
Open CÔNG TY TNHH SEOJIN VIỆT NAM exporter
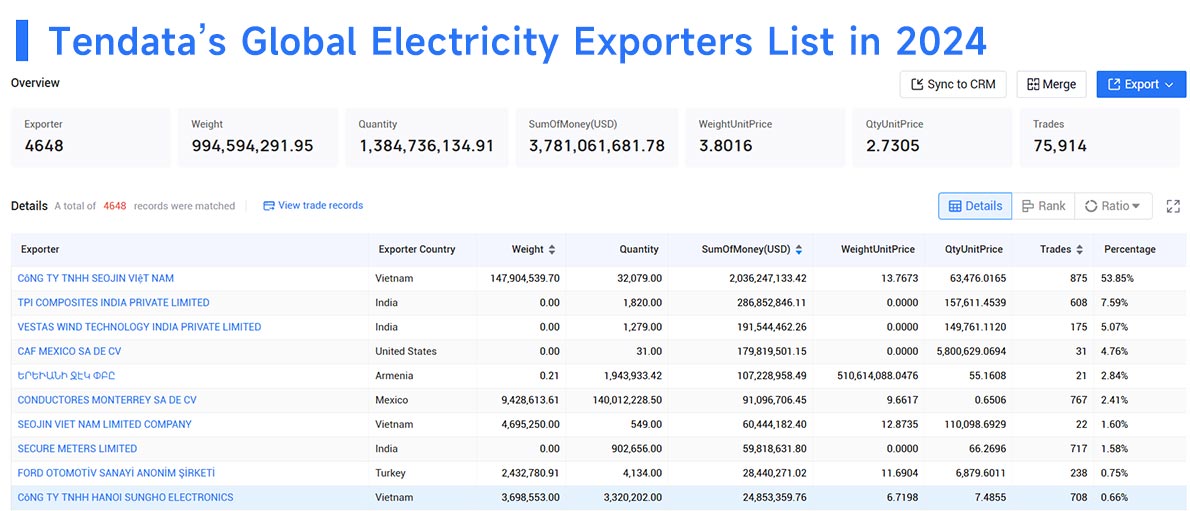[x=96, y=279]
